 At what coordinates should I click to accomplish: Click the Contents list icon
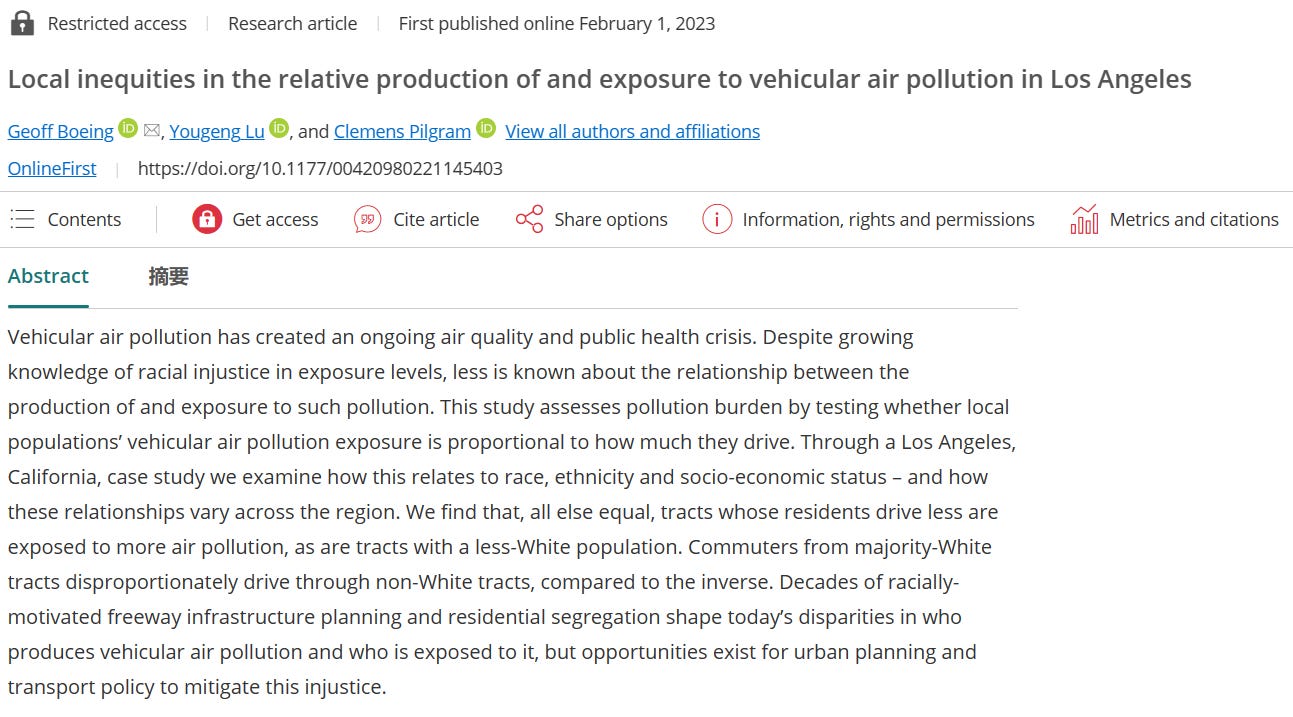22,219
